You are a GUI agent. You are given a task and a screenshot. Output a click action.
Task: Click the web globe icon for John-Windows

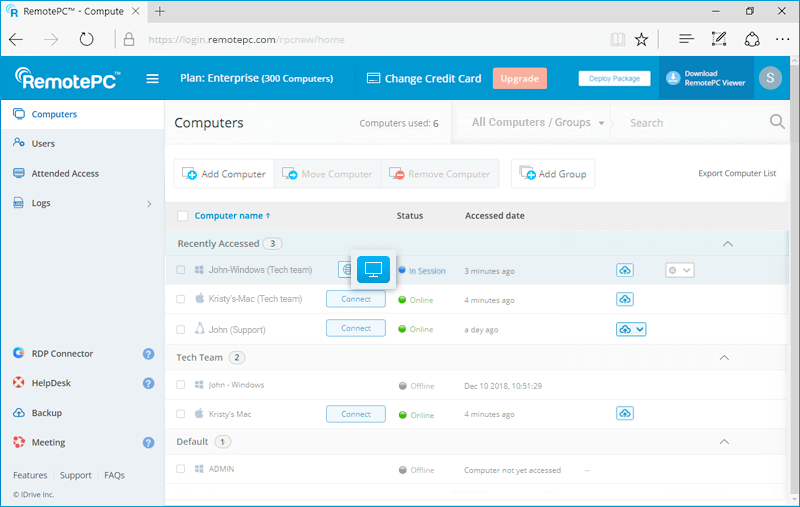click(345, 269)
